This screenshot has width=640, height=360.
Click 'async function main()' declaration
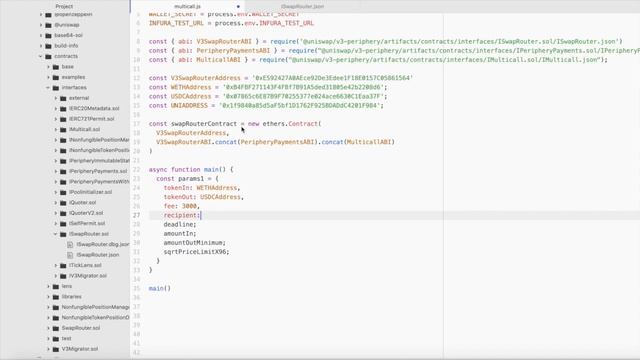187,169
